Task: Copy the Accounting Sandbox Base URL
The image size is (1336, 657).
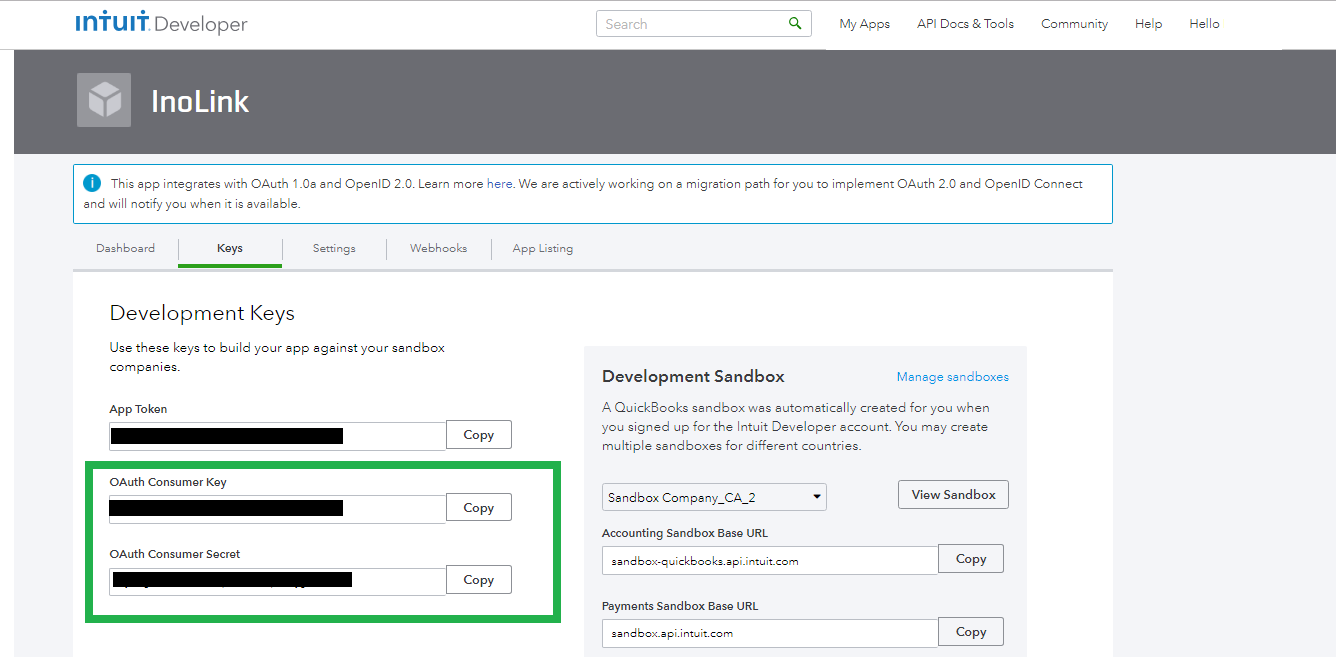Action: 971,559
